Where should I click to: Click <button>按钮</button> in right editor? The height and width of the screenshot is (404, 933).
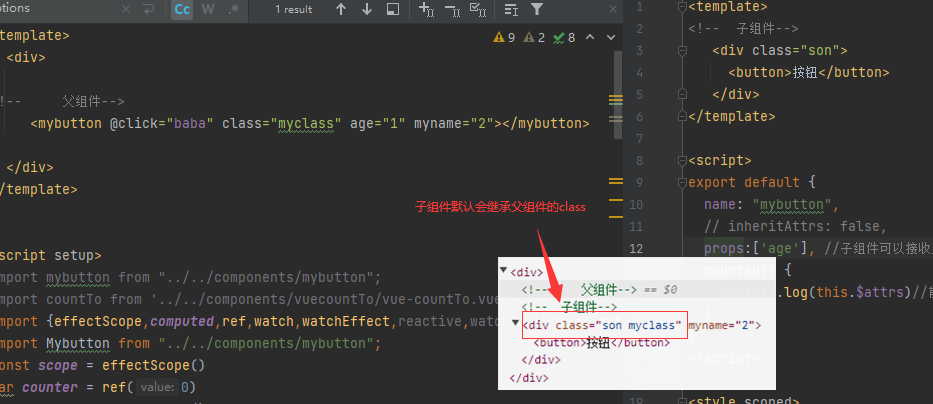pyautogui.click(x=809, y=73)
